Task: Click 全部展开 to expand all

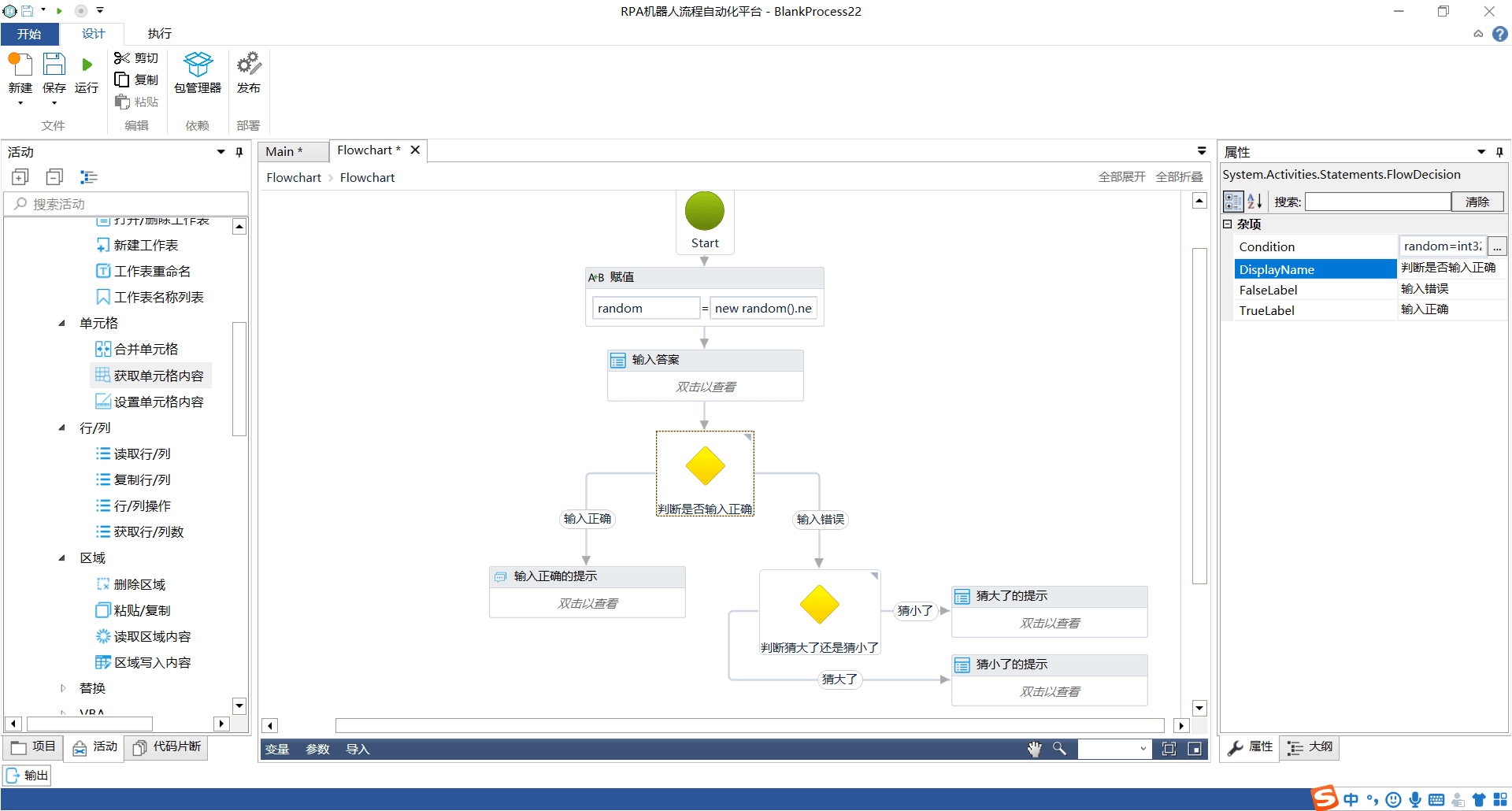Action: pyautogui.click(x=1121, y=177)
